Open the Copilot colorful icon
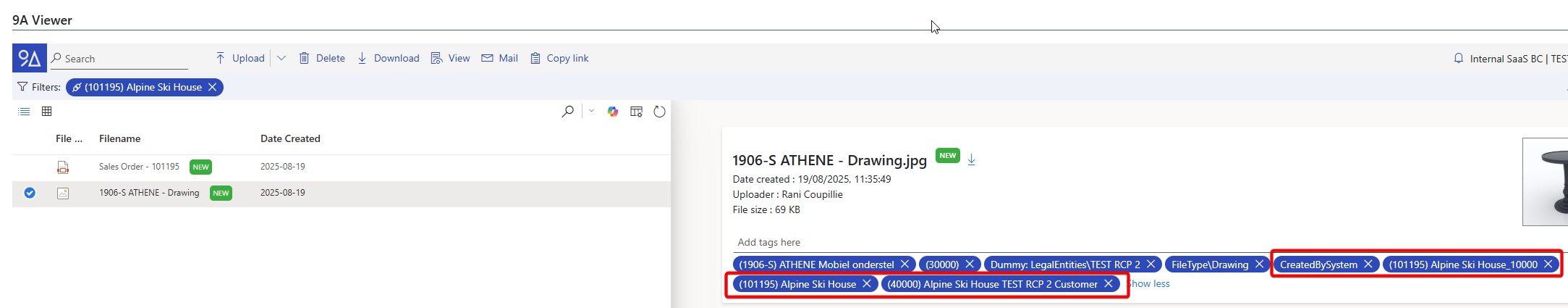 click(x=613, y=112)
